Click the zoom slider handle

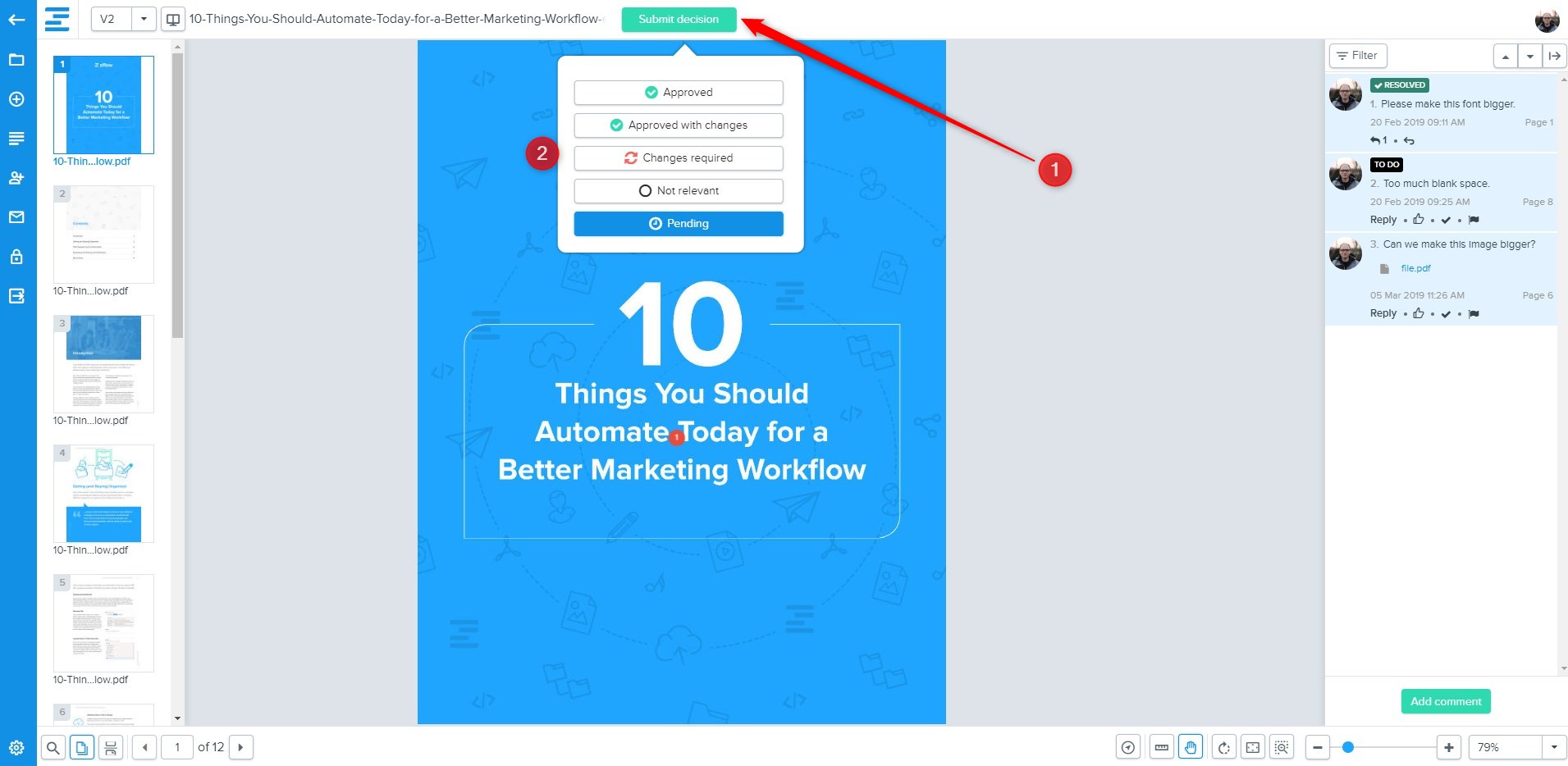click(x=1347, y=747)
